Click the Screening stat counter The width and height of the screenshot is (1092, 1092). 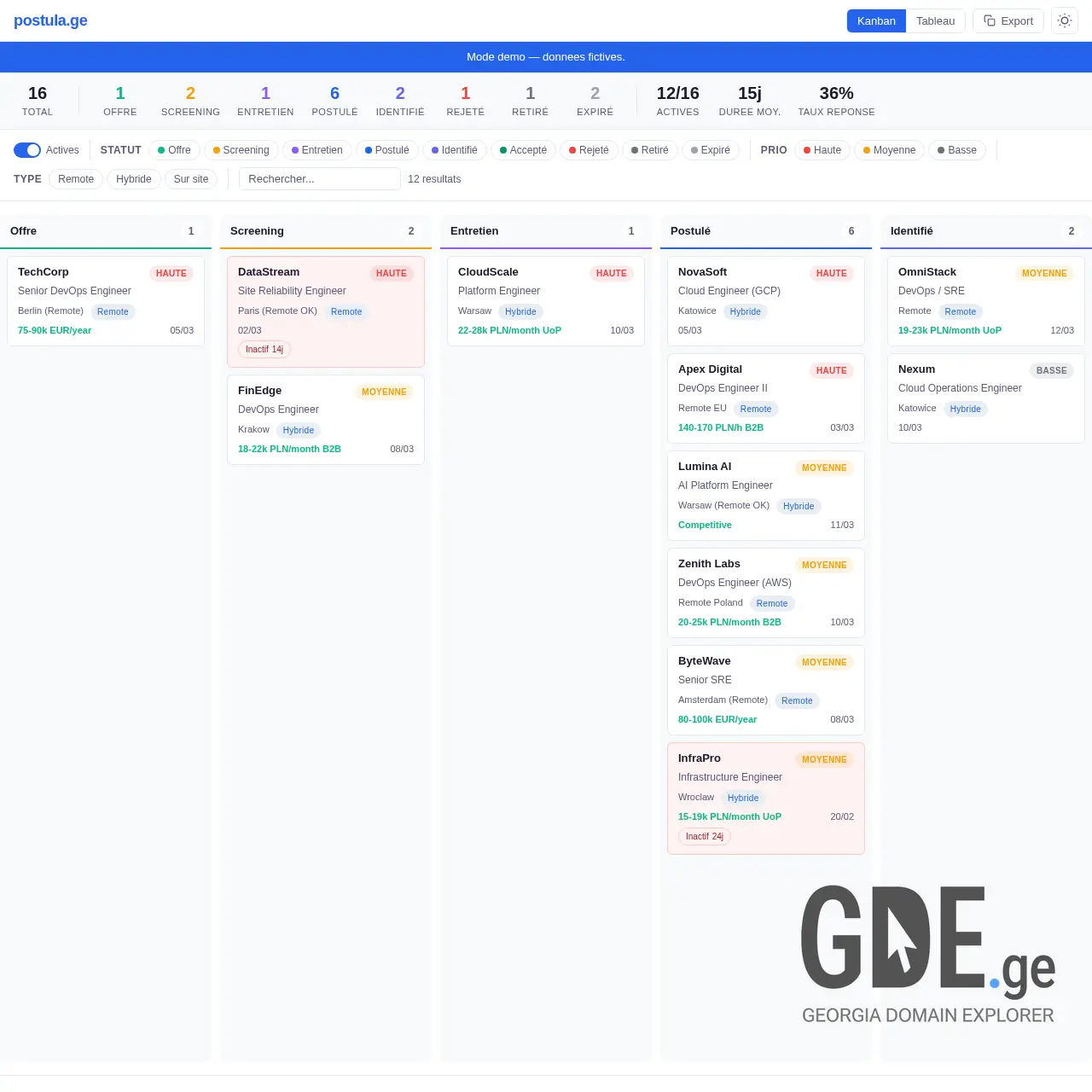click(190, 101)
